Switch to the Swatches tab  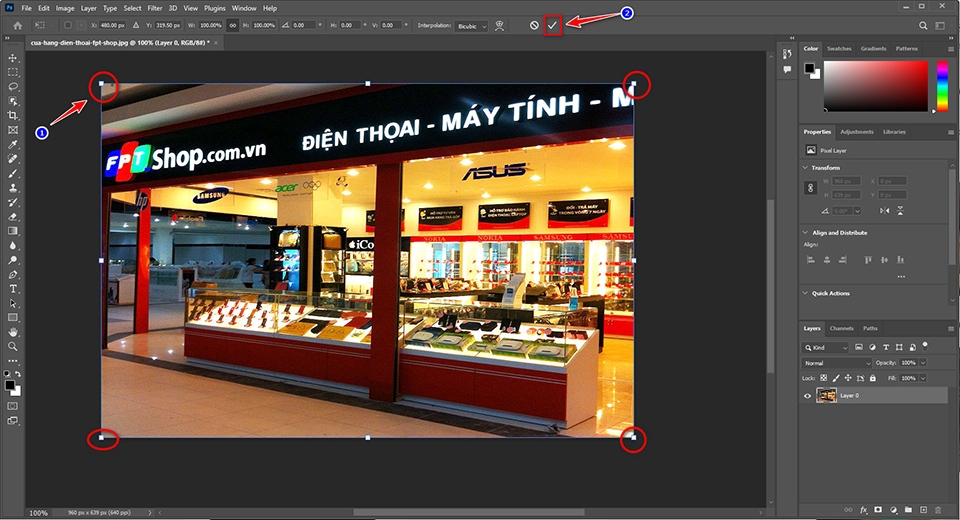[839, 48]
